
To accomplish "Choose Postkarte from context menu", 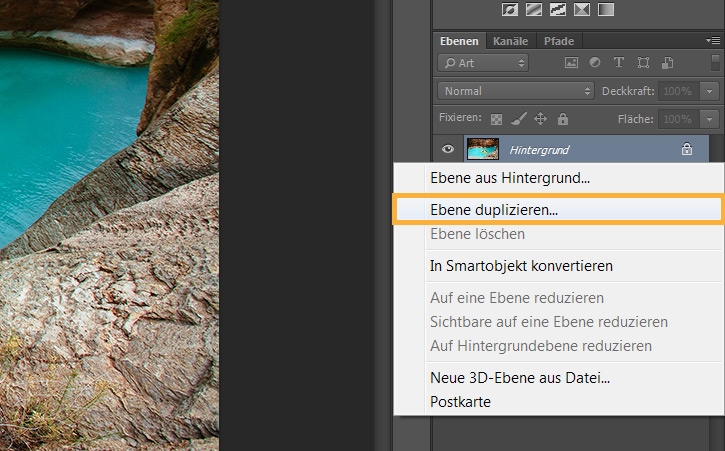I will click(x=559, y=402).
